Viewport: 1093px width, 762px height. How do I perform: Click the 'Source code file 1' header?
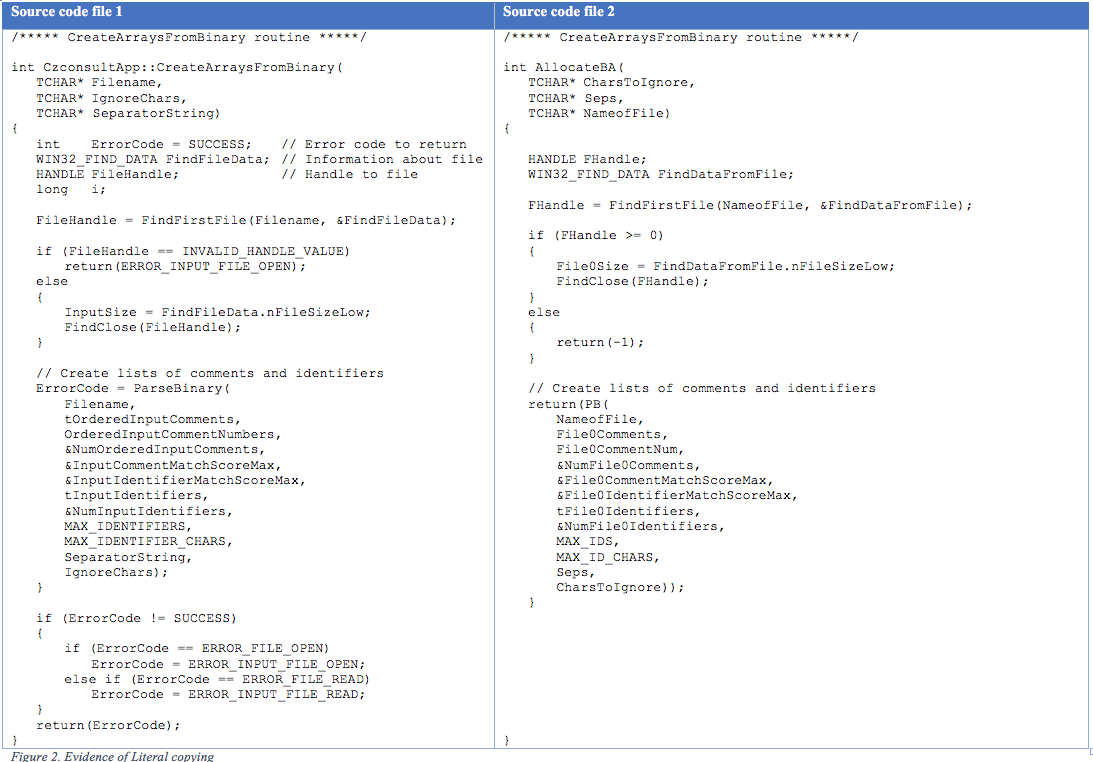pos(67,12)
